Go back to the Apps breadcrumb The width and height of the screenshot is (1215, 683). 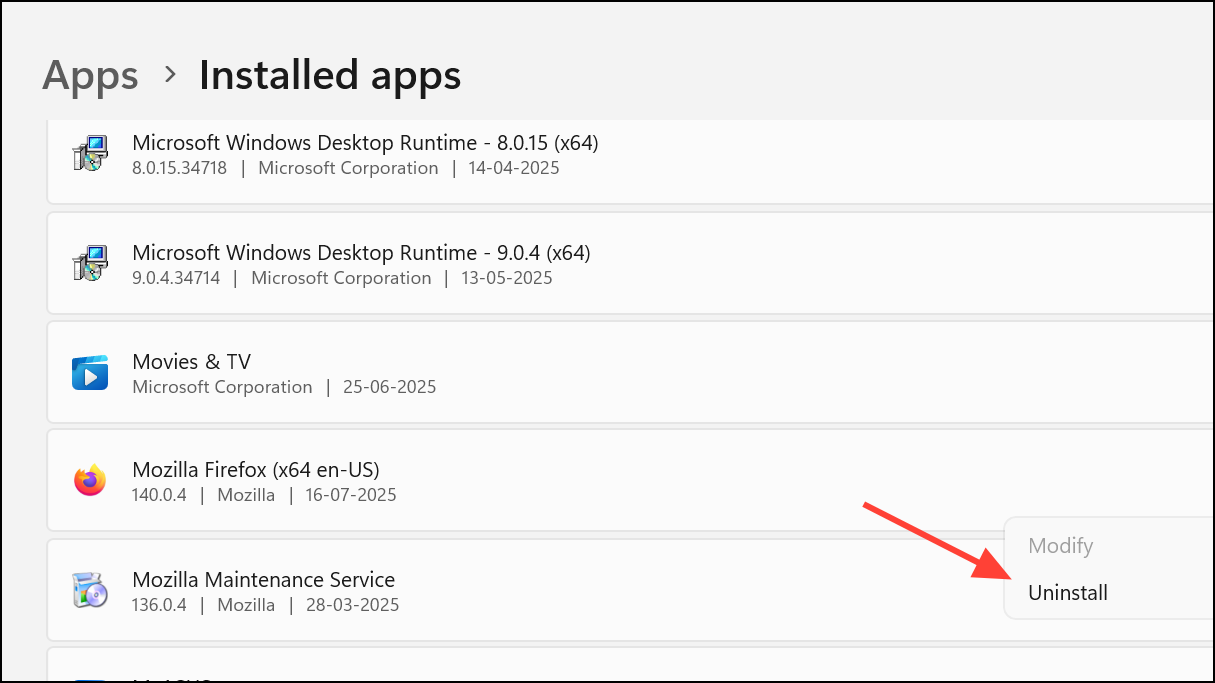[90, 75]
